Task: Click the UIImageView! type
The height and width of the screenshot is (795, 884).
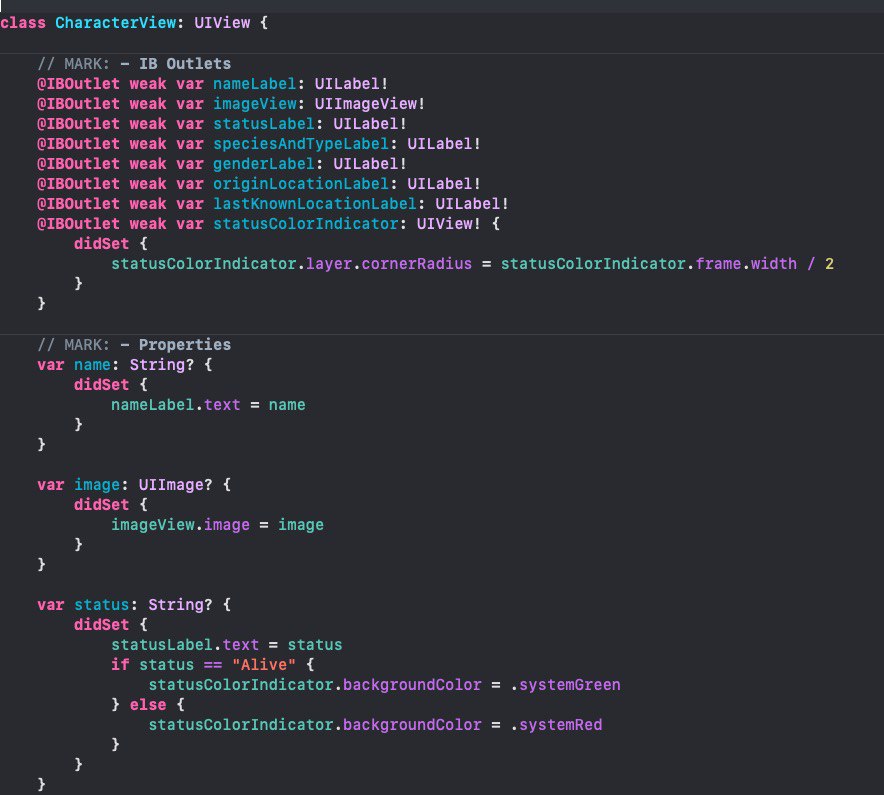Action: click(x=370, y=104)
